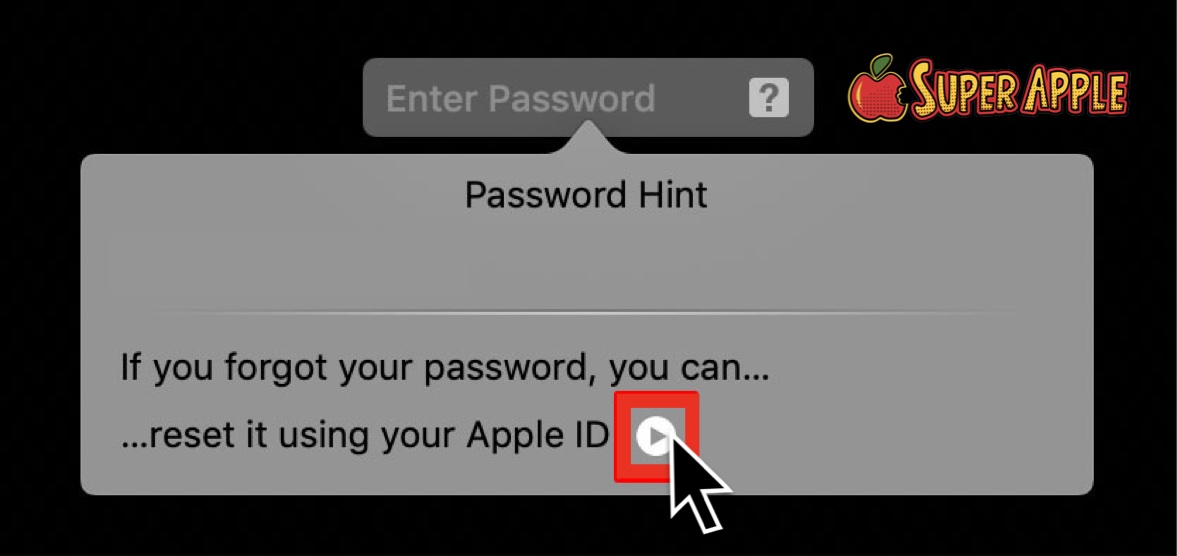This screenshot has height=556, width=1177.
Task: Click the divider line under Password Hint
Action: [x=586, y=311]
